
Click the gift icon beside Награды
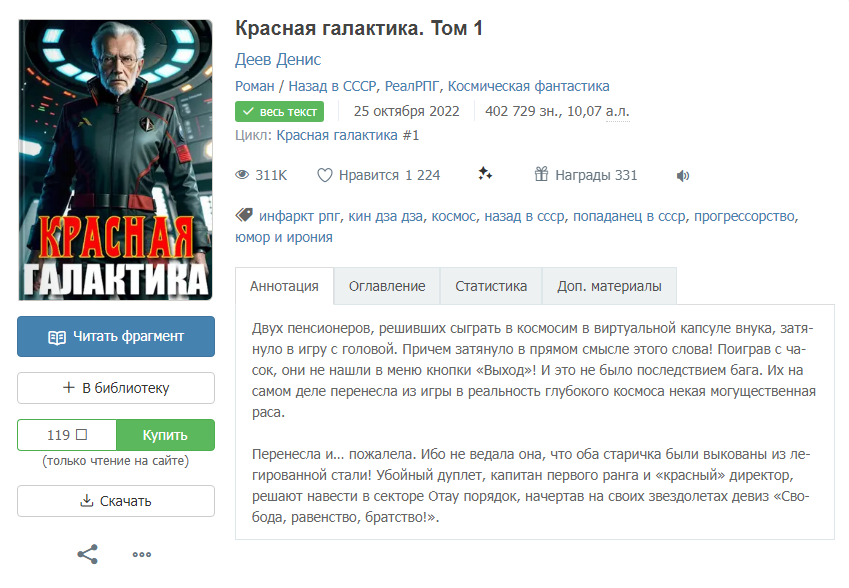(x=541, y=174)
